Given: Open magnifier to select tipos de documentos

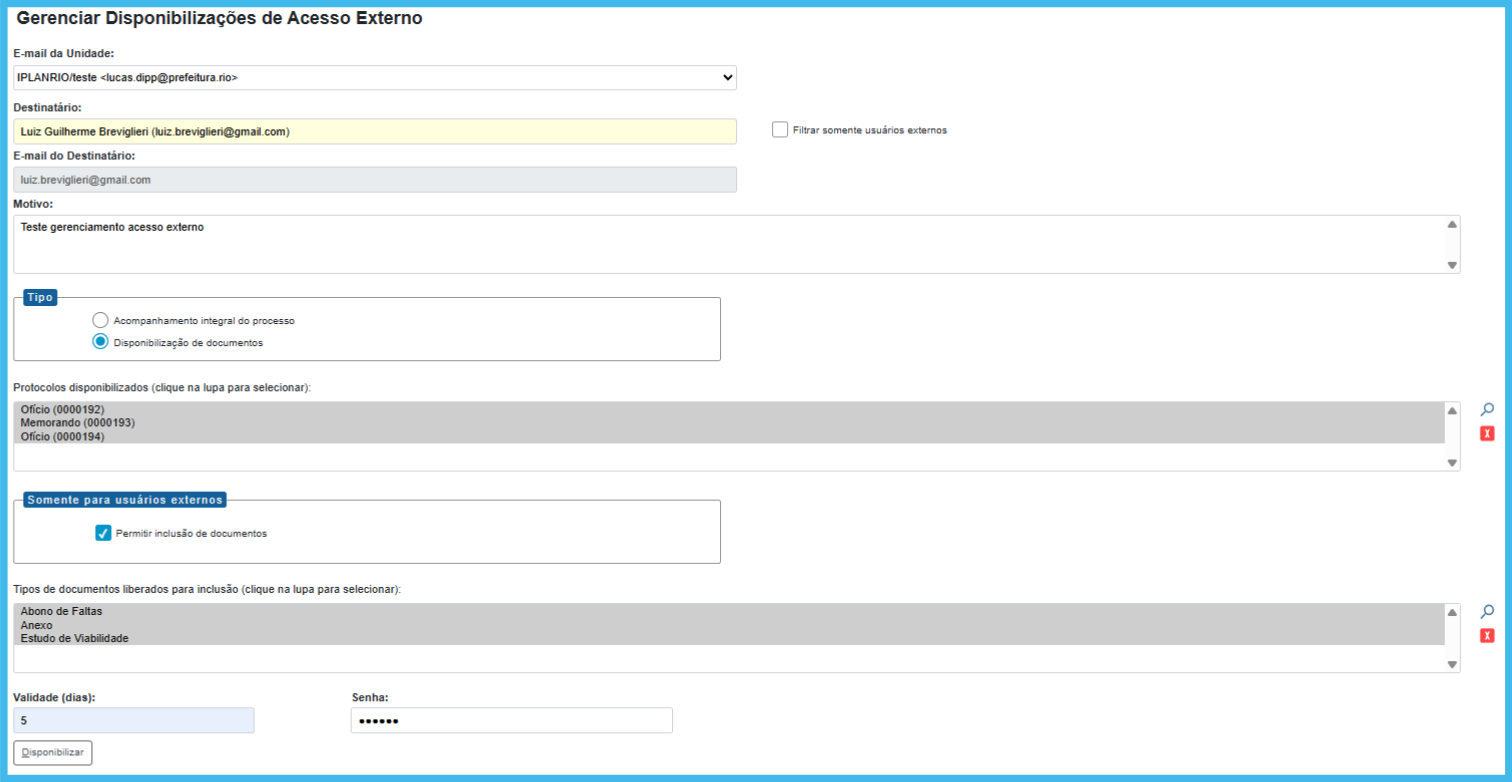Looking at the screenshot, I should [x=1487, y=611].
